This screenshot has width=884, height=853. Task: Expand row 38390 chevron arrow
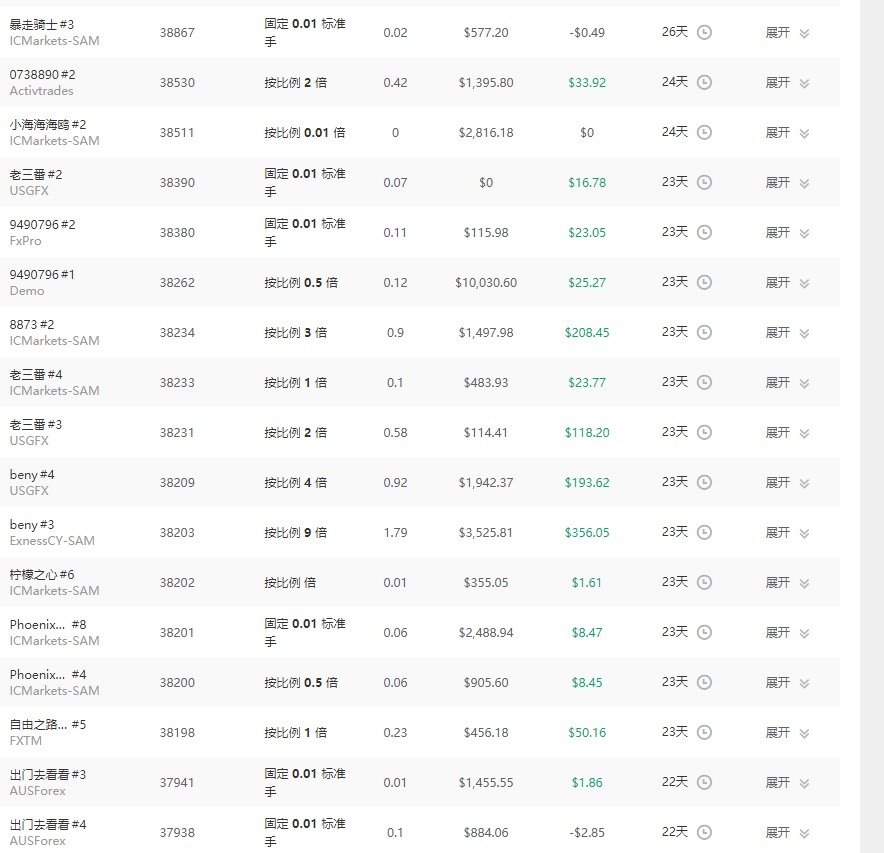pos(805,183)
